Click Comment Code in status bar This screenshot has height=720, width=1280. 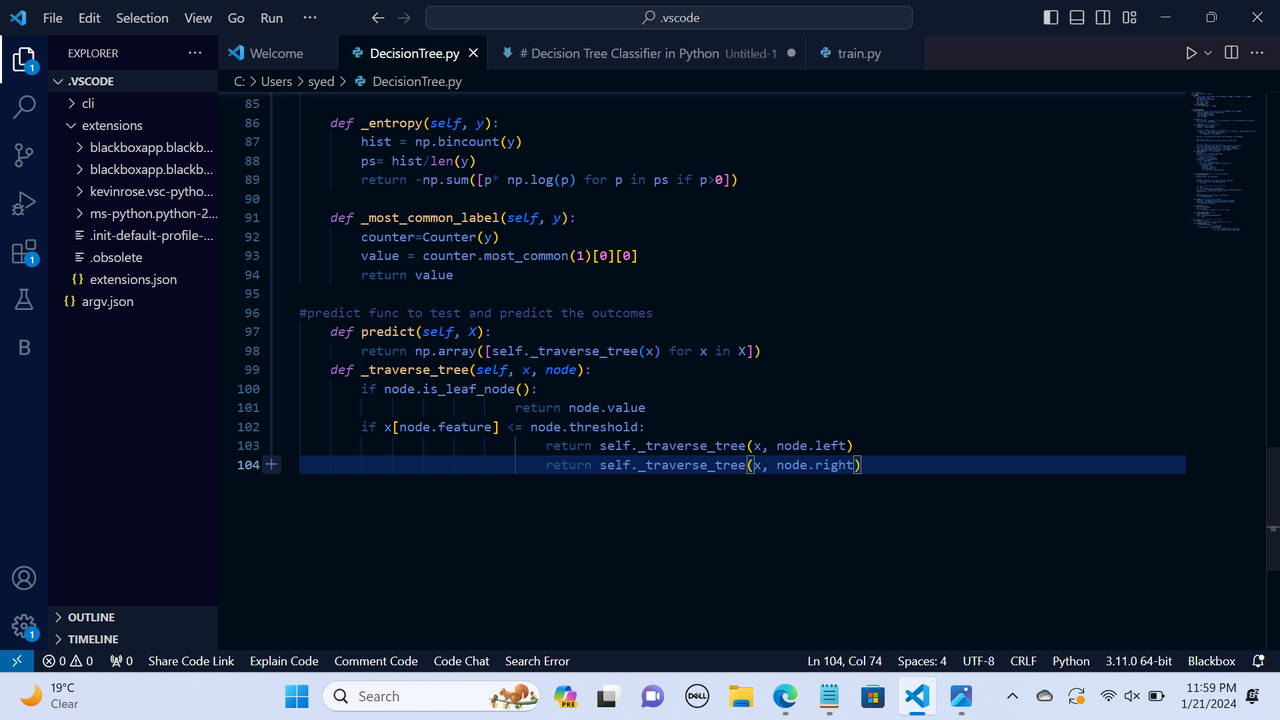[x=376, y=661]
